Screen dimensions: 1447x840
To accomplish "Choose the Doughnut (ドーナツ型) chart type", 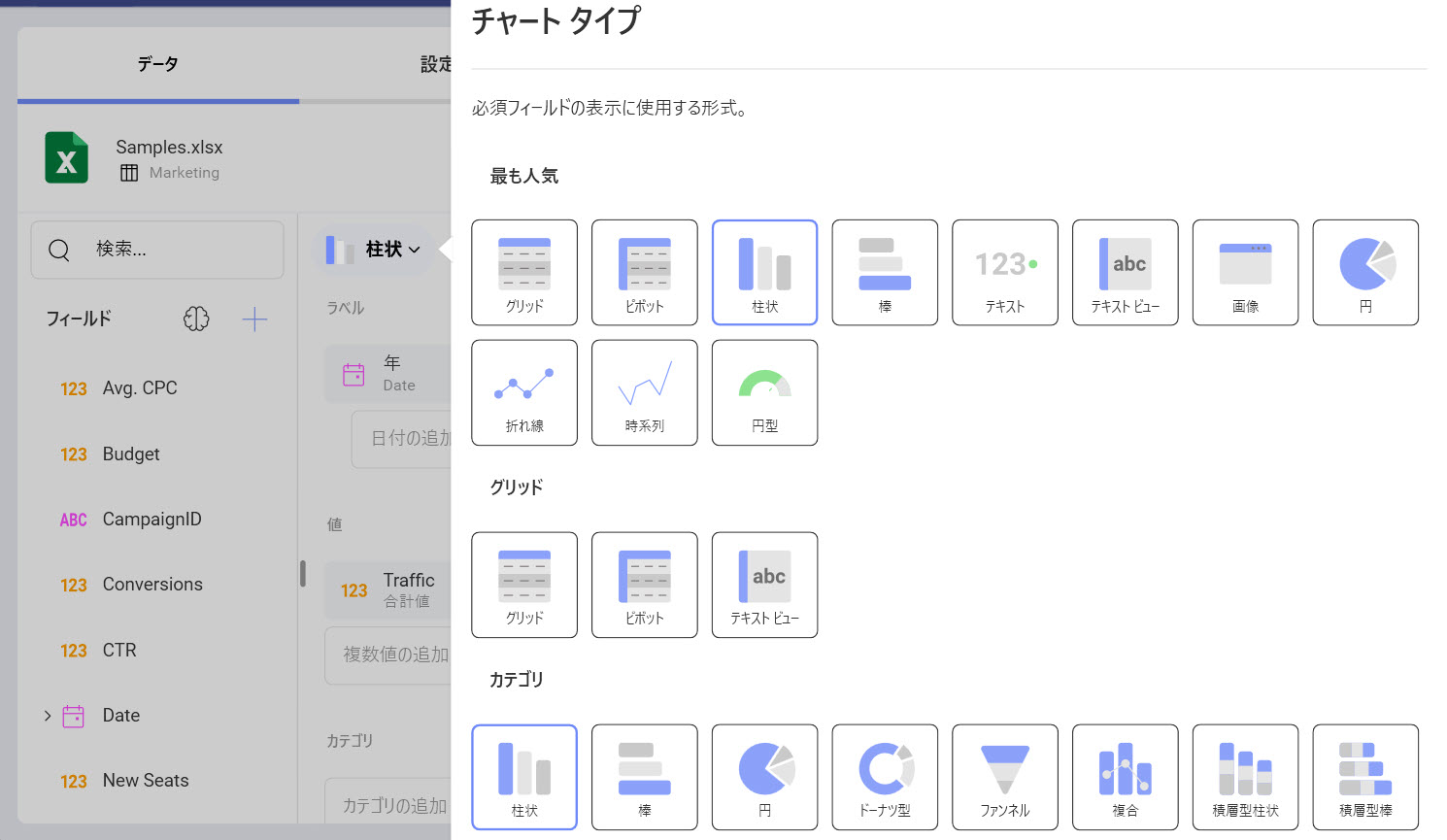I will [885, 776].
